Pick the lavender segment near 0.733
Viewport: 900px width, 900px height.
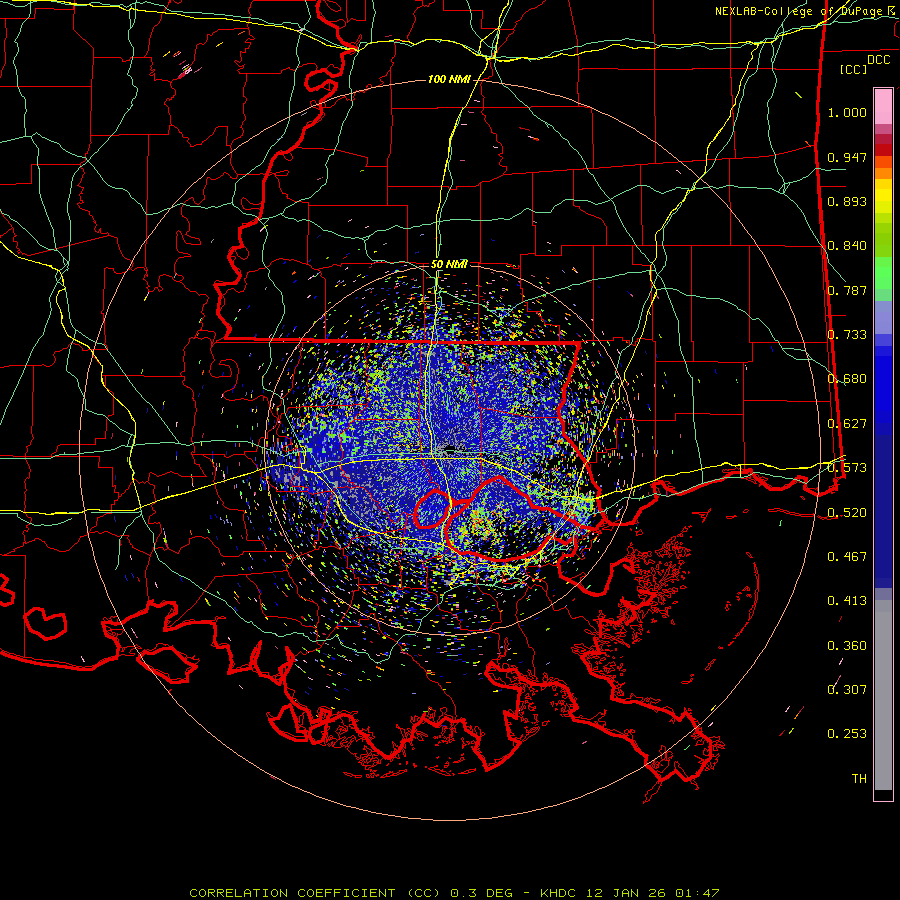883,318
